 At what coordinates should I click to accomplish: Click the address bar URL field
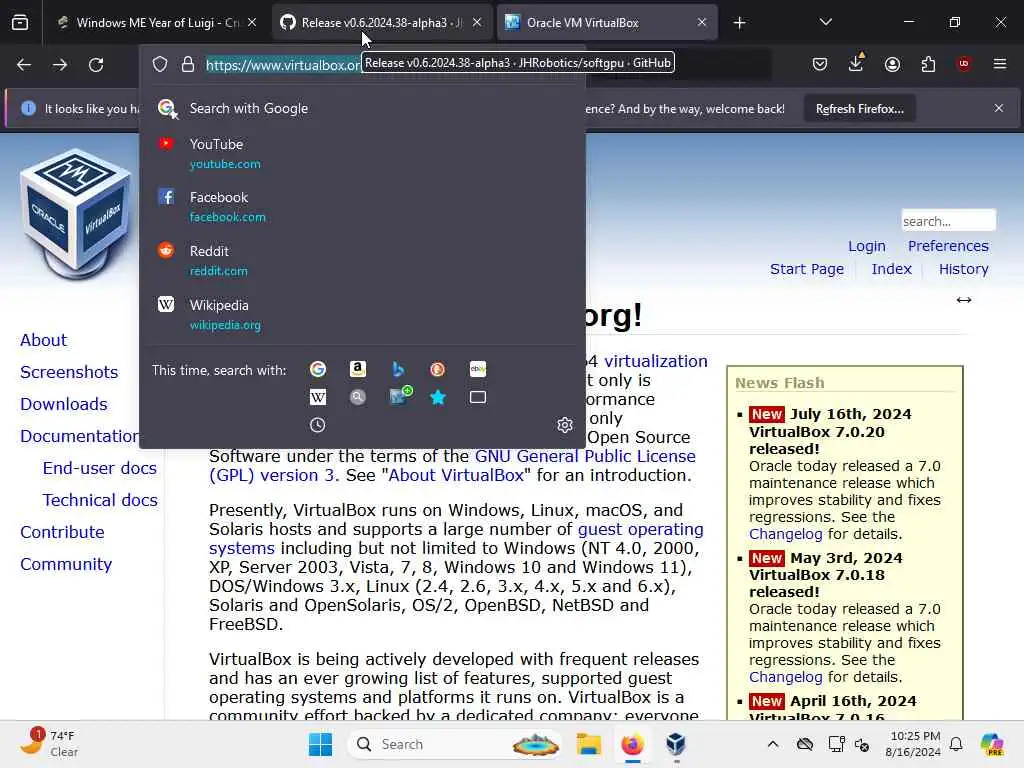point(283,65)
